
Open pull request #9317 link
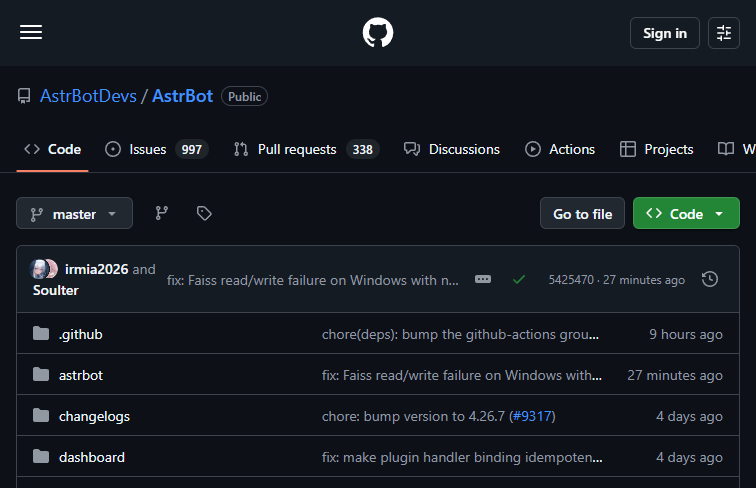point(532,416)
